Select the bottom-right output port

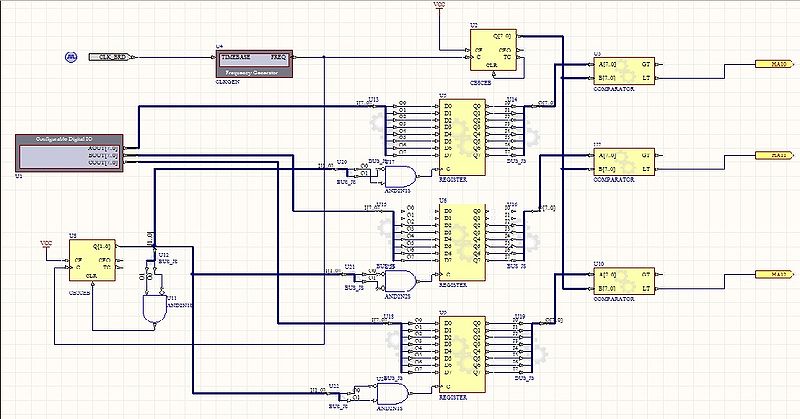[x=771, y=273]
